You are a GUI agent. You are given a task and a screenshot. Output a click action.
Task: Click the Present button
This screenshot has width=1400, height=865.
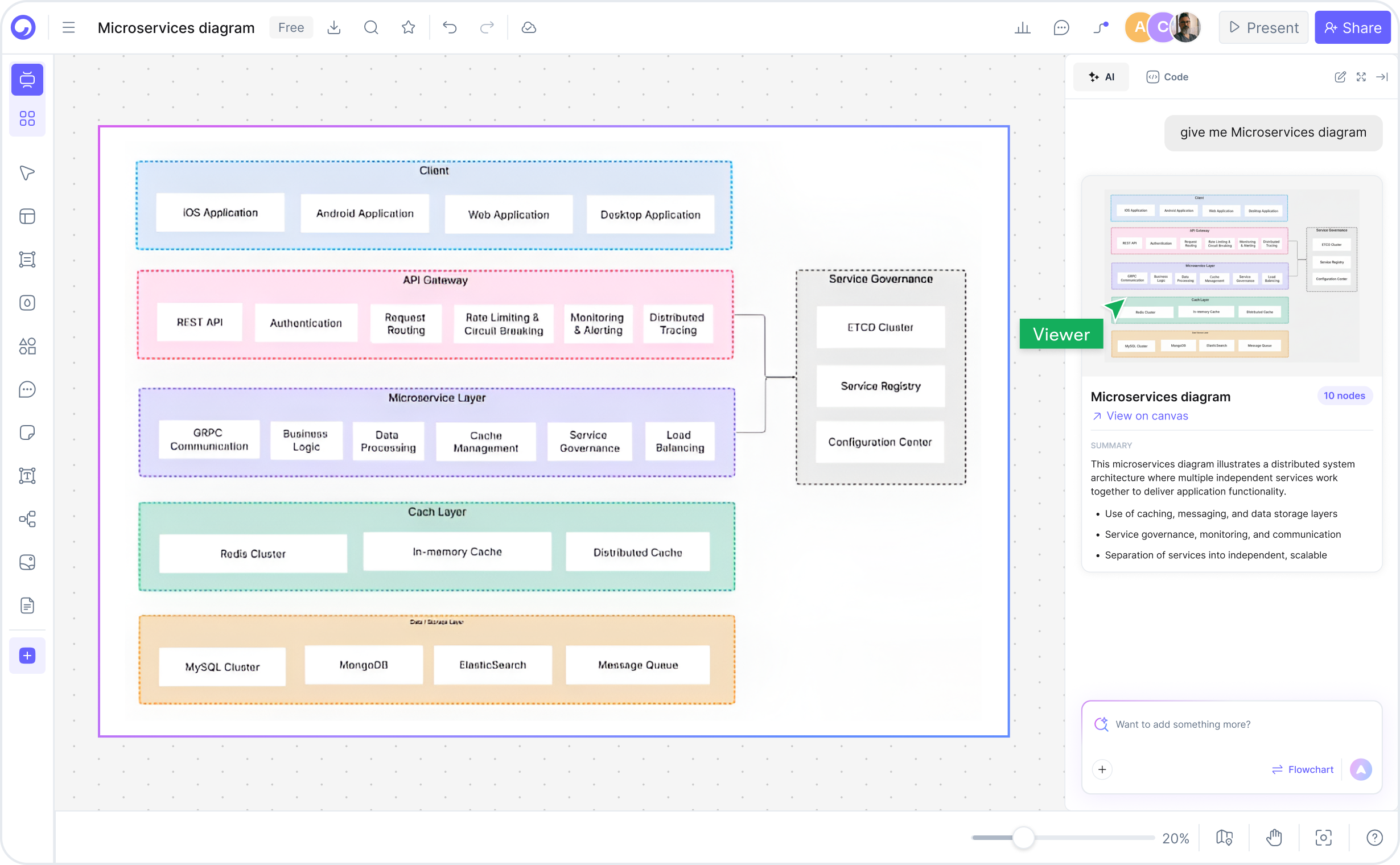1263,27
